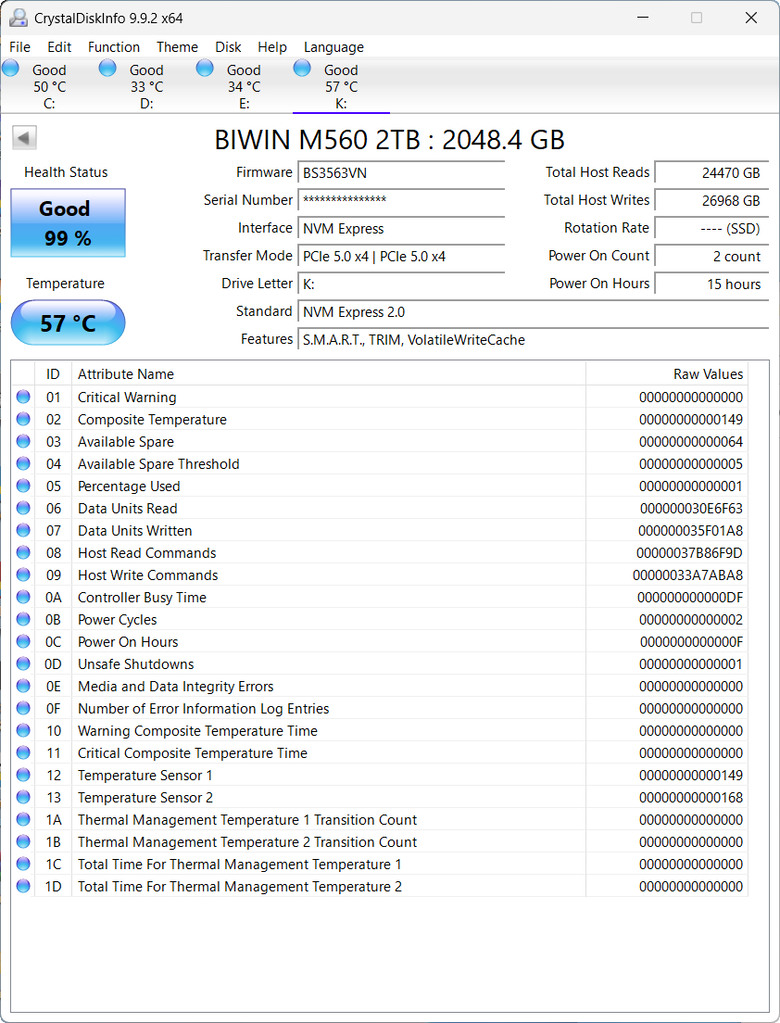The height and width of the screenshot is (1023, 780).
Task: Click status orb for Media and Data Integrity Errors
Action: coord(23,686)
